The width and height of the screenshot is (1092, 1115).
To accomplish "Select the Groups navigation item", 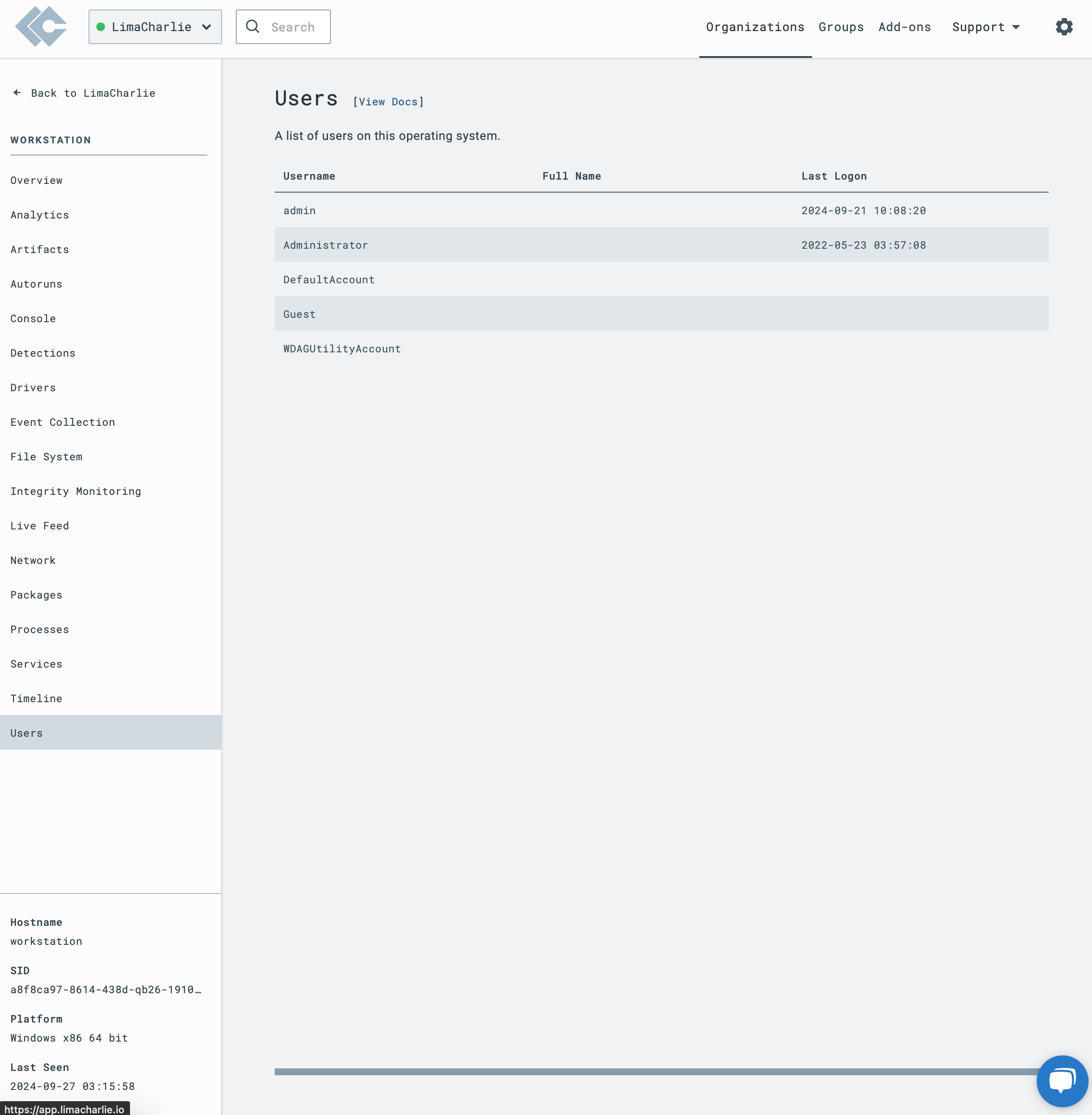I will click(x=841, y=27).
